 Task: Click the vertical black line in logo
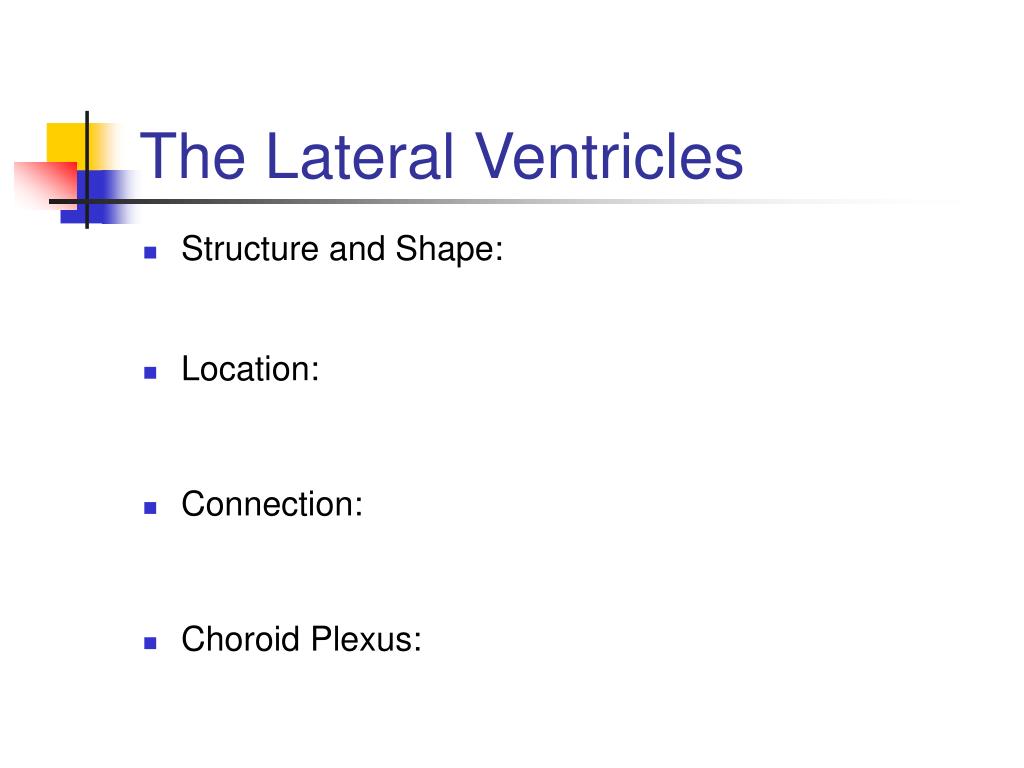tap(87, 170)
